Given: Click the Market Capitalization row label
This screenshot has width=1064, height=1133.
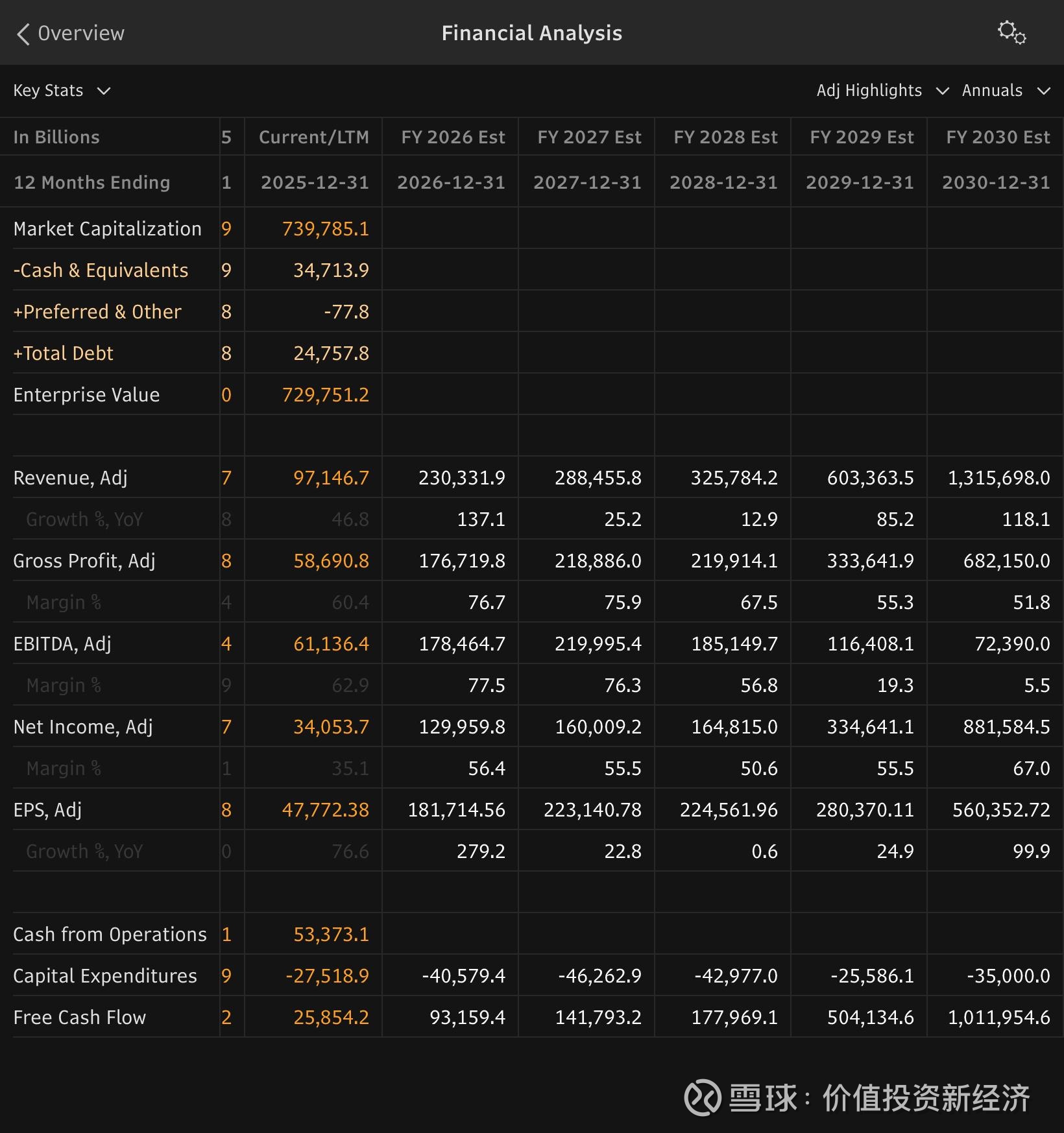Looking at the screenshot, I should click(108, 229).
